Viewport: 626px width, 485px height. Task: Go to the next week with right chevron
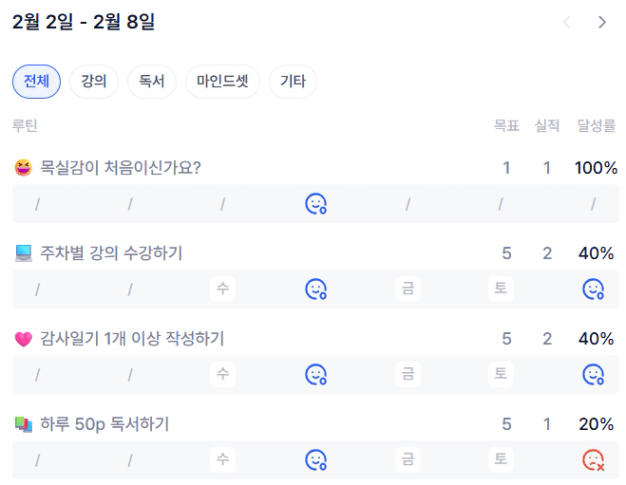[601, 22]
